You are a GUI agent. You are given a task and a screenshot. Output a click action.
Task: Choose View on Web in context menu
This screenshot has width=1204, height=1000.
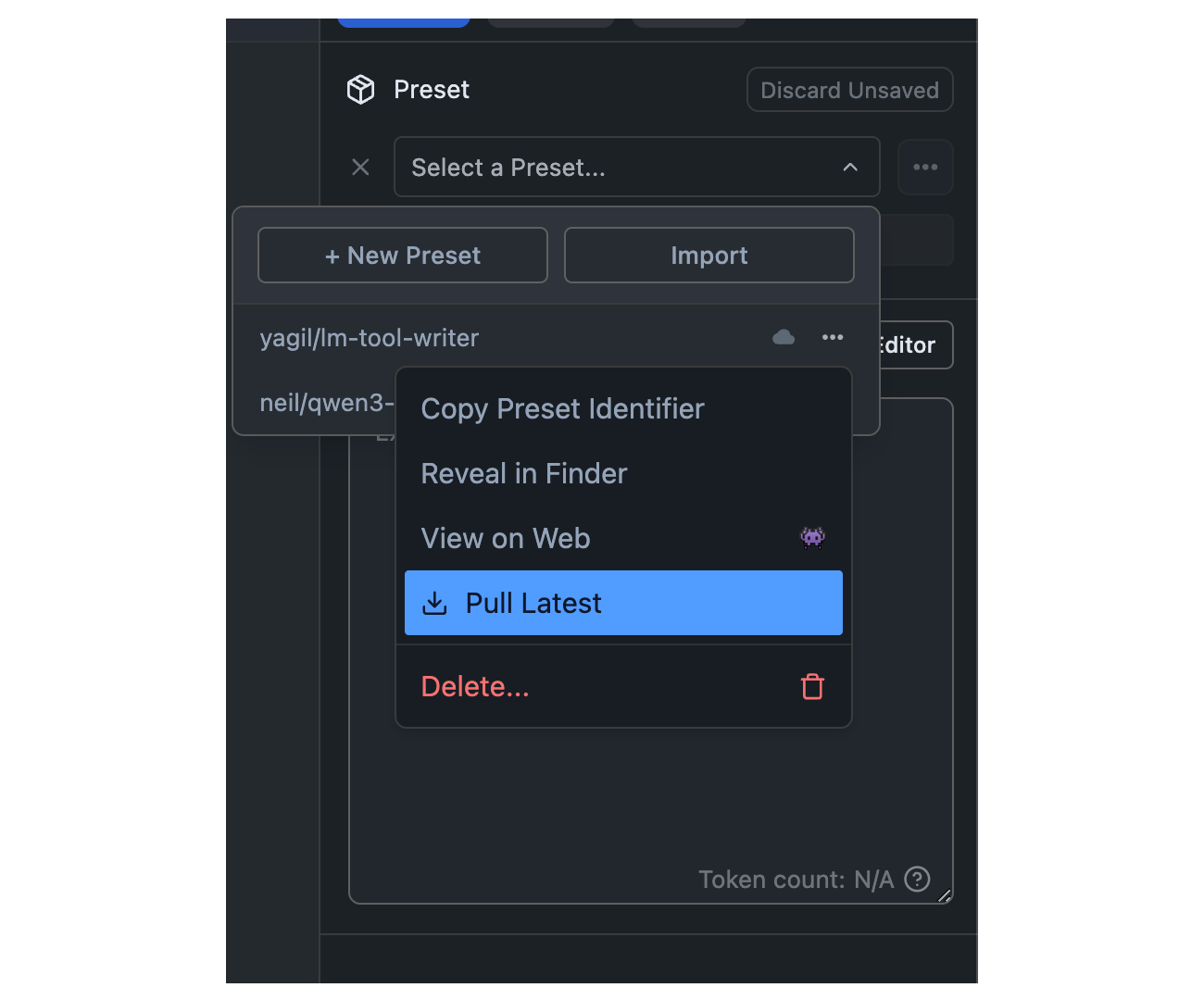(x=506, y=539)
